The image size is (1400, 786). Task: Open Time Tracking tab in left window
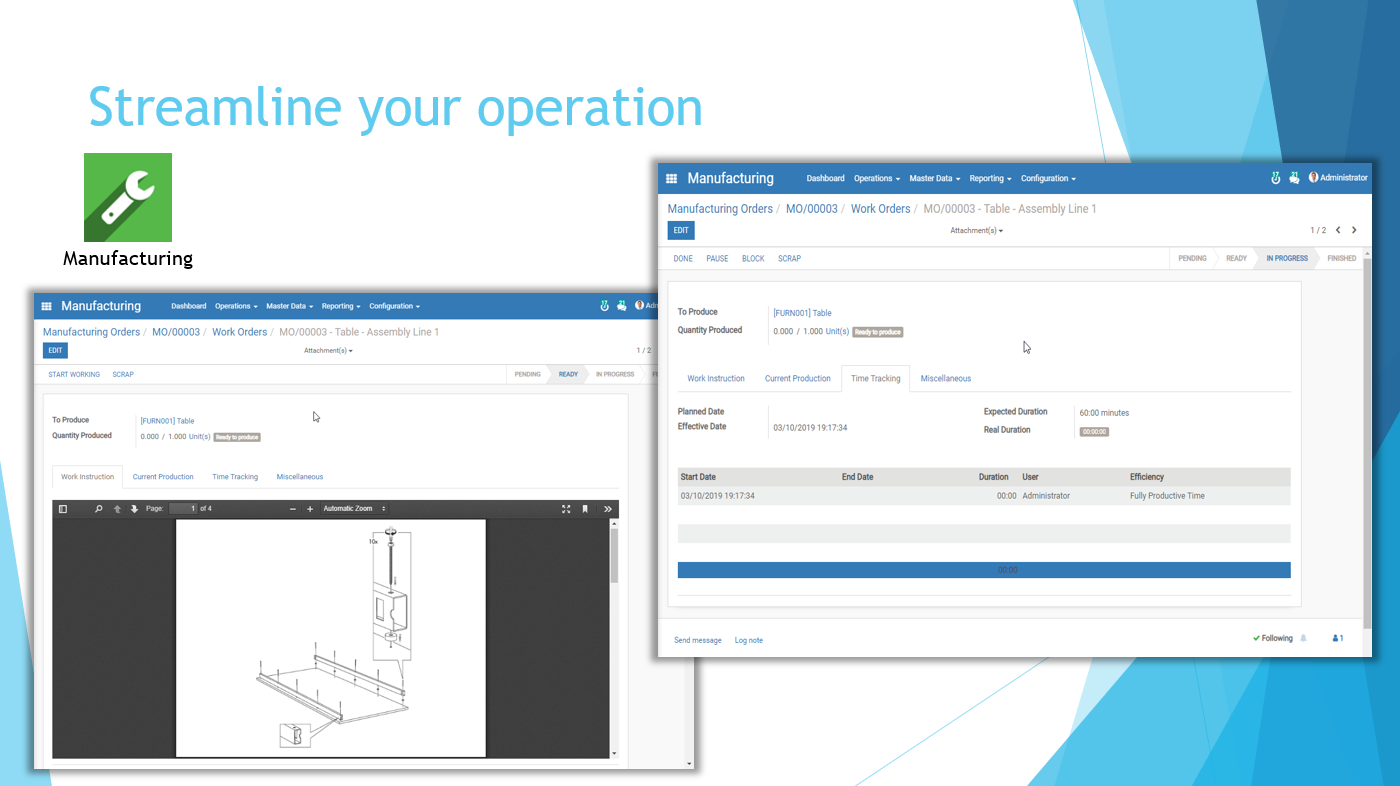tap(235, 477)
